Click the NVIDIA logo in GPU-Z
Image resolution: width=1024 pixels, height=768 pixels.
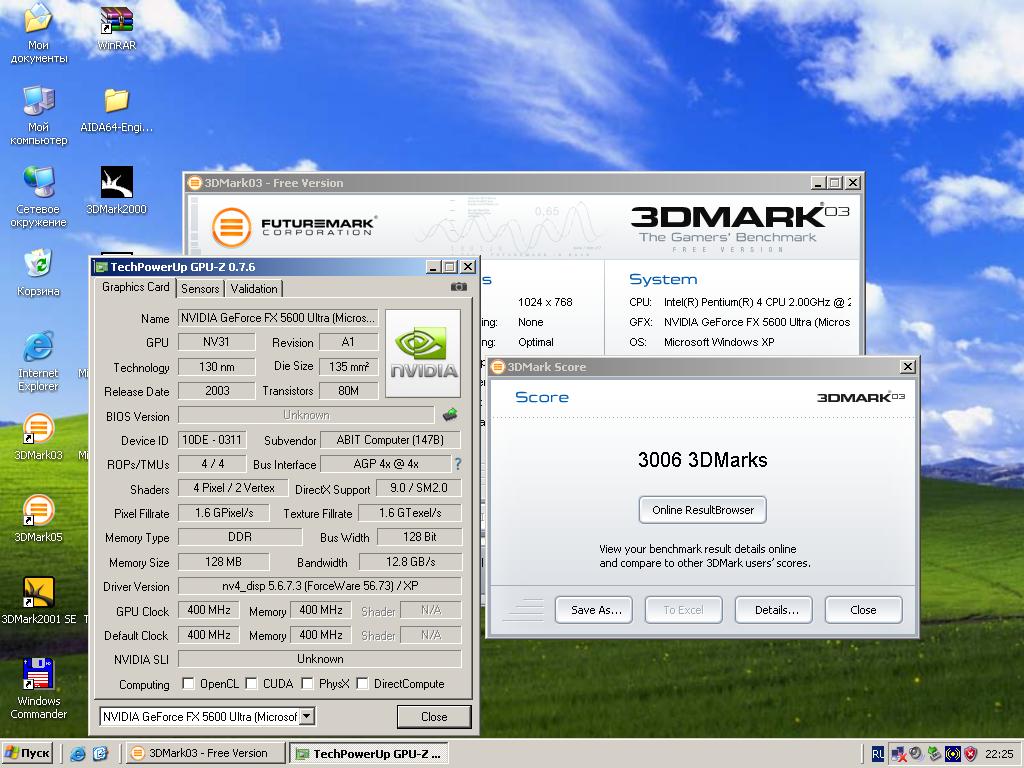coord(423,353)
